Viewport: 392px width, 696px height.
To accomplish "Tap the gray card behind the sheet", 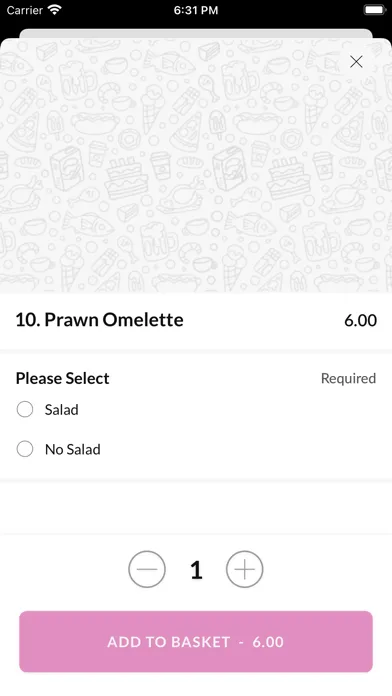I will pos(196,33).
